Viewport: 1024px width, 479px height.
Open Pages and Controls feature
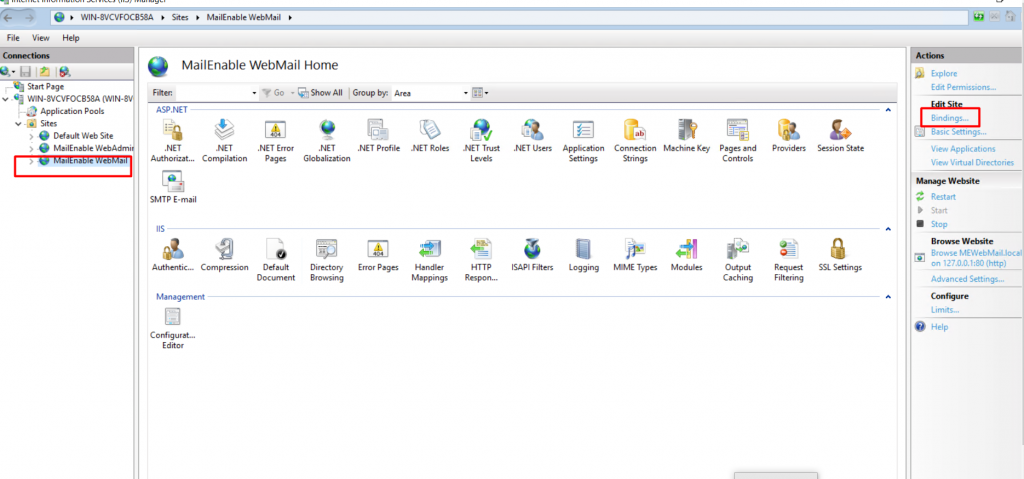738,141
